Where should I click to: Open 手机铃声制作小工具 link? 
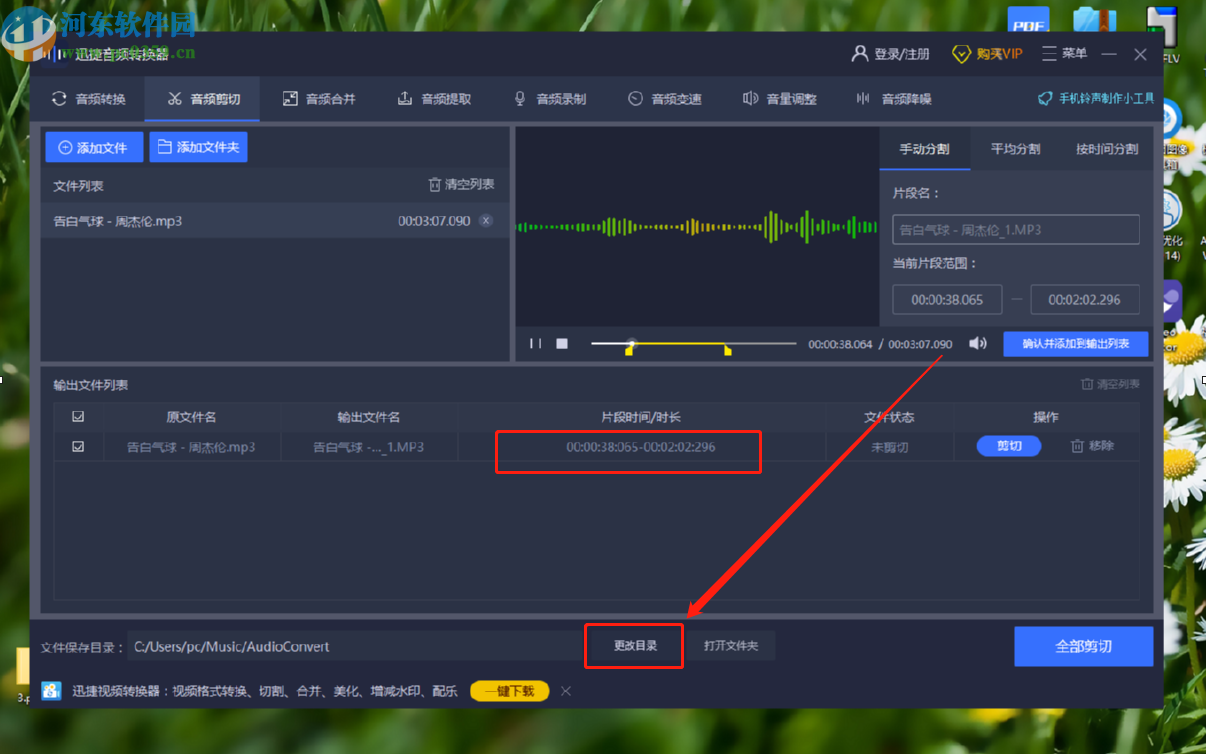pyautogui.click(x=1096, y=98)
